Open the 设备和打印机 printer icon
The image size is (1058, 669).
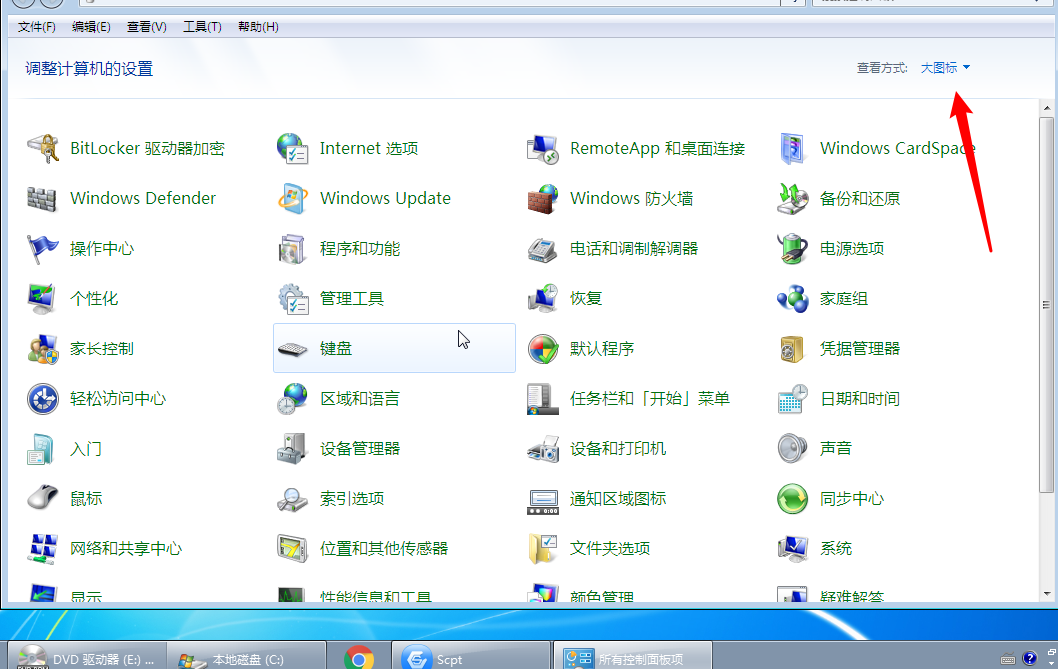click(x=543, y=449)
